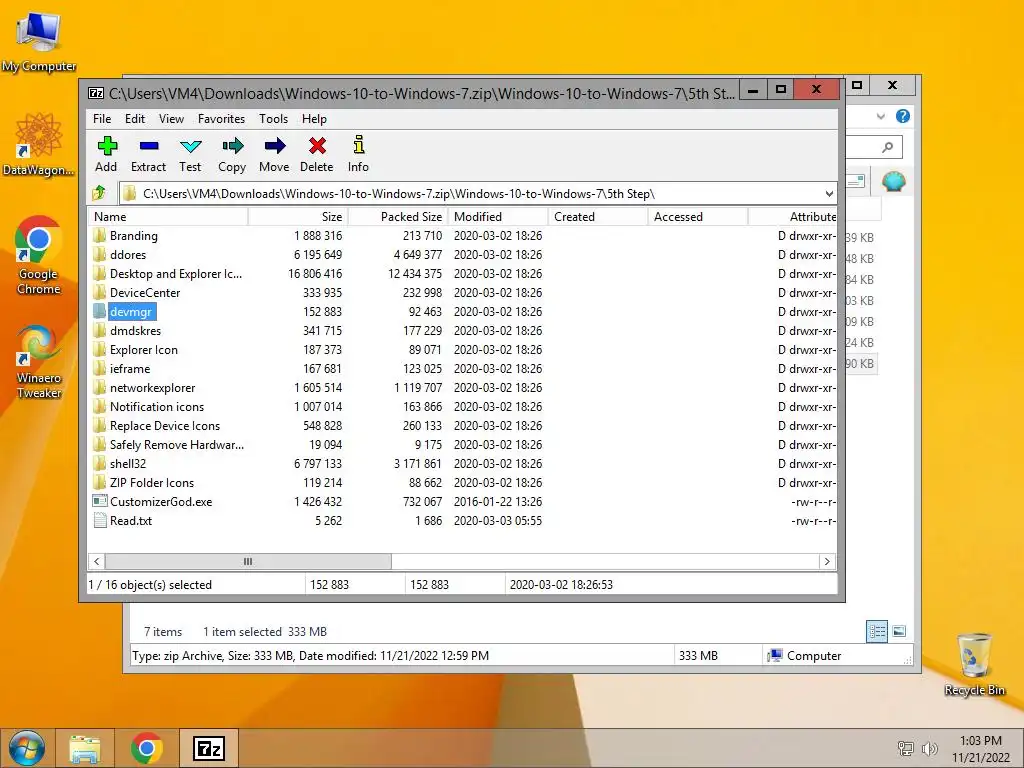Go up one folder level icon

coord(99,193)
